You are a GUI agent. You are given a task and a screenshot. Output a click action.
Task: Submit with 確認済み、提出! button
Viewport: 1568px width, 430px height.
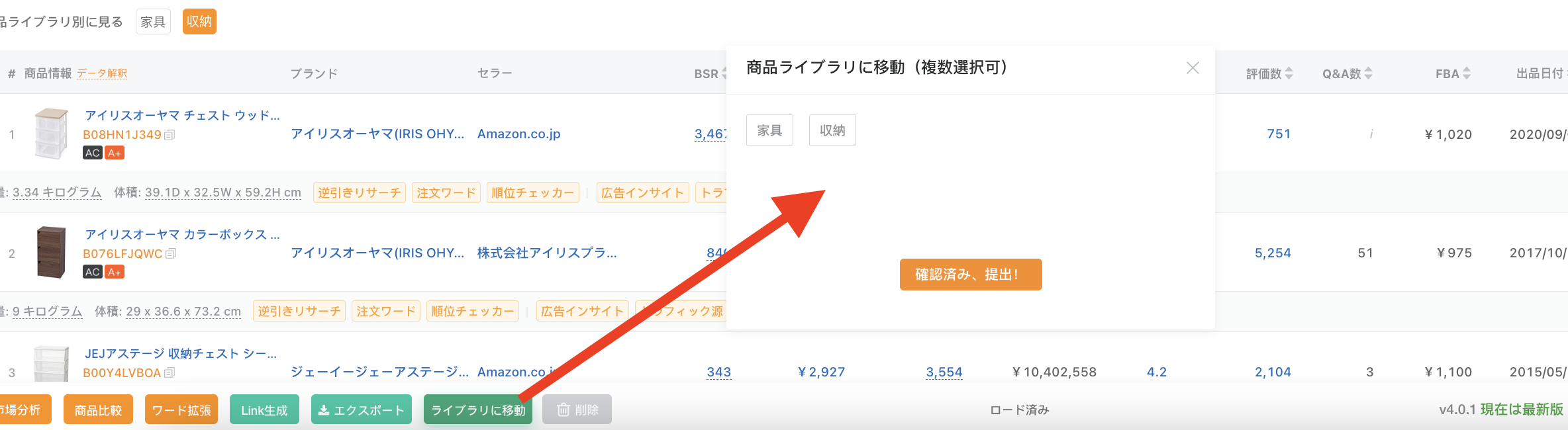tap(971, 275)
